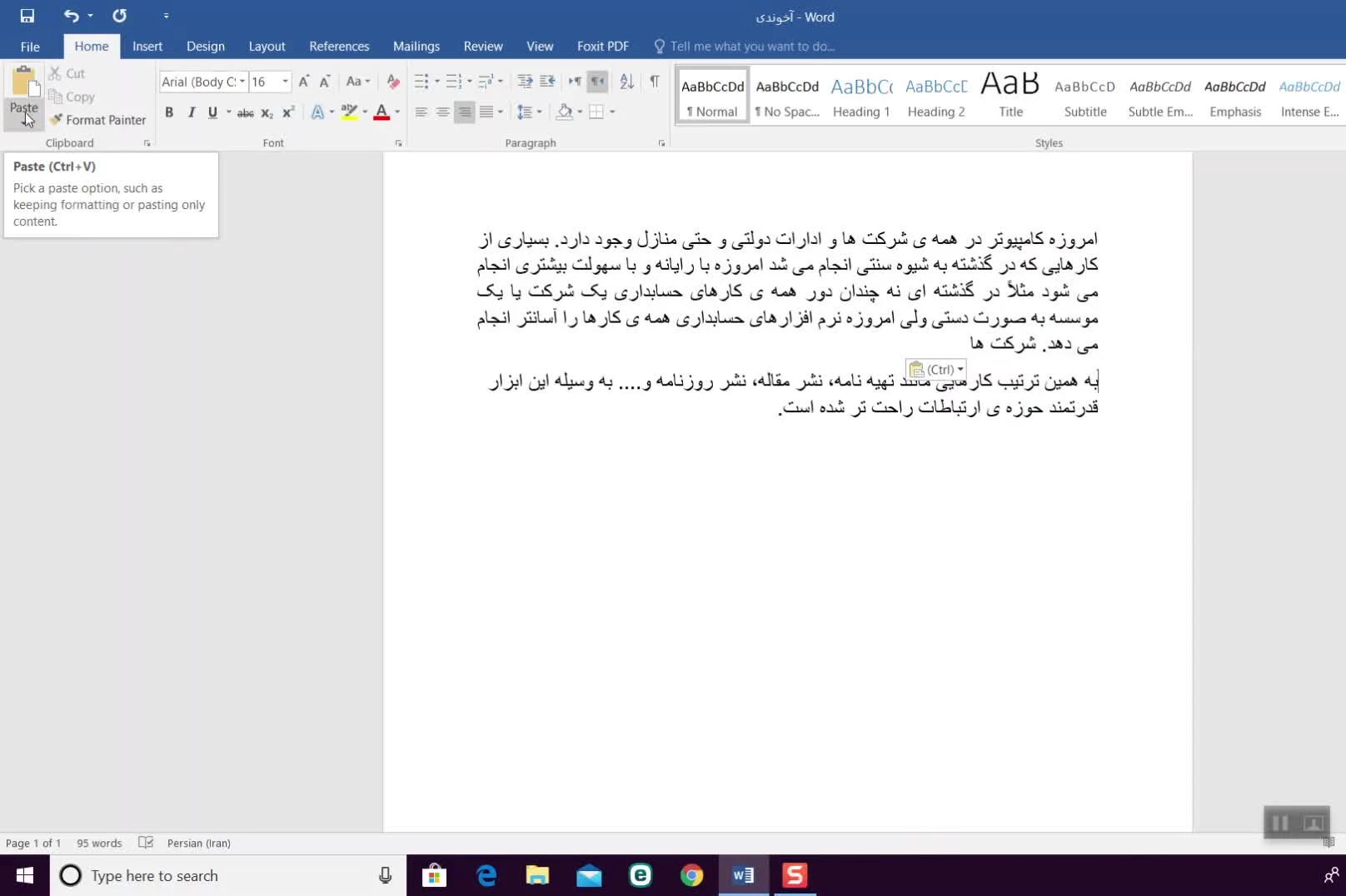Open Microsoft Edge from the taskbar
This screenshot has height=896, width=1346.
click(486, 875)
